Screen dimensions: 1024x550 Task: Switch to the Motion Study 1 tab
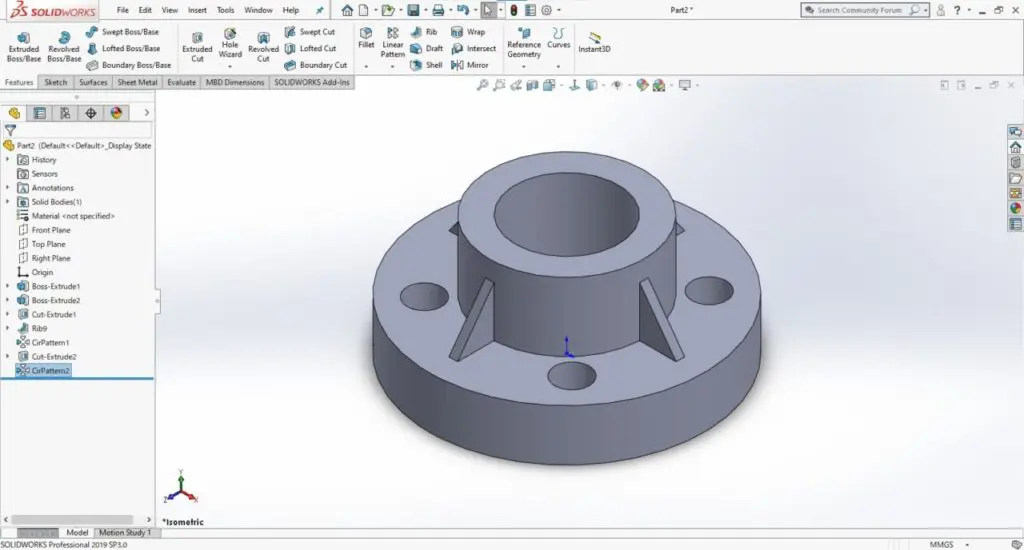(125, 533)
